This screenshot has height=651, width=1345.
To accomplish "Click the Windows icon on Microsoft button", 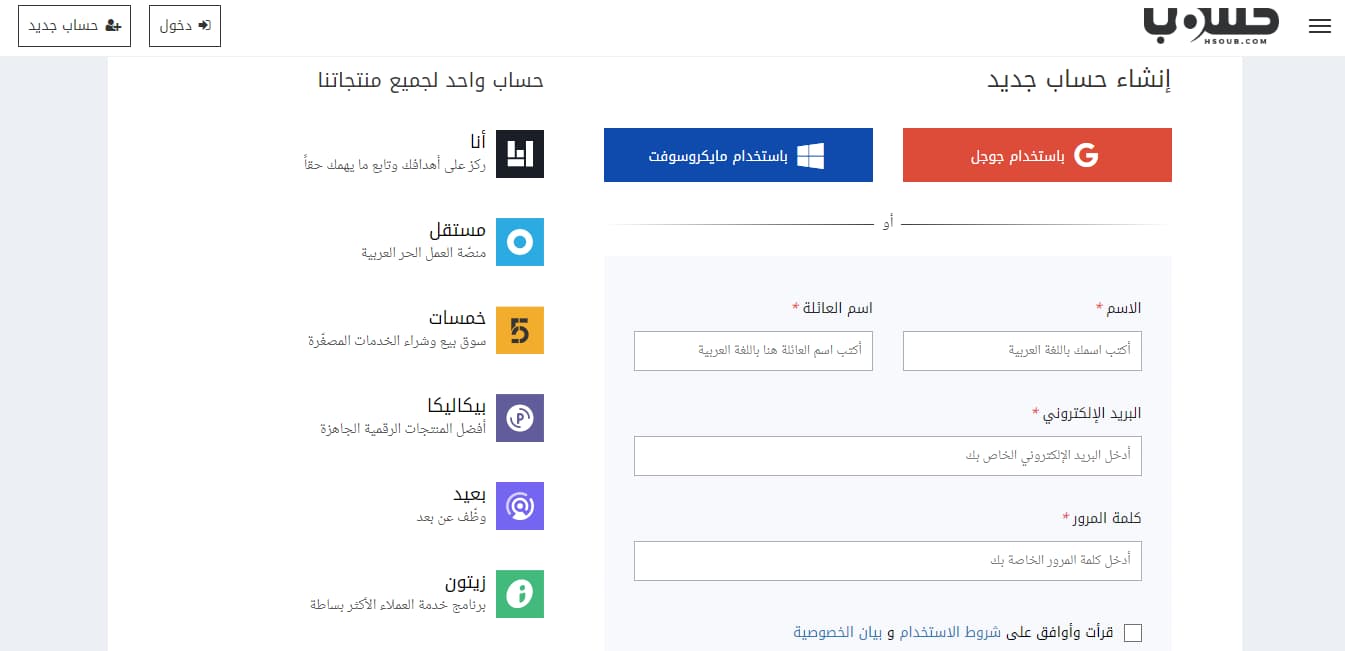I will [812, 154].
